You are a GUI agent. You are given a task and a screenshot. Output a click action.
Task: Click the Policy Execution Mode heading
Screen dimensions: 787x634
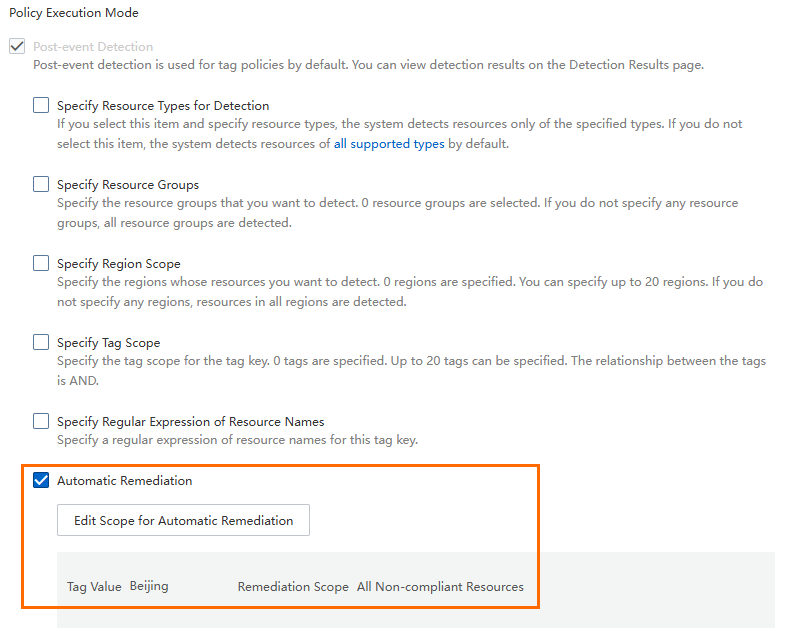click(x=74, y=13)
